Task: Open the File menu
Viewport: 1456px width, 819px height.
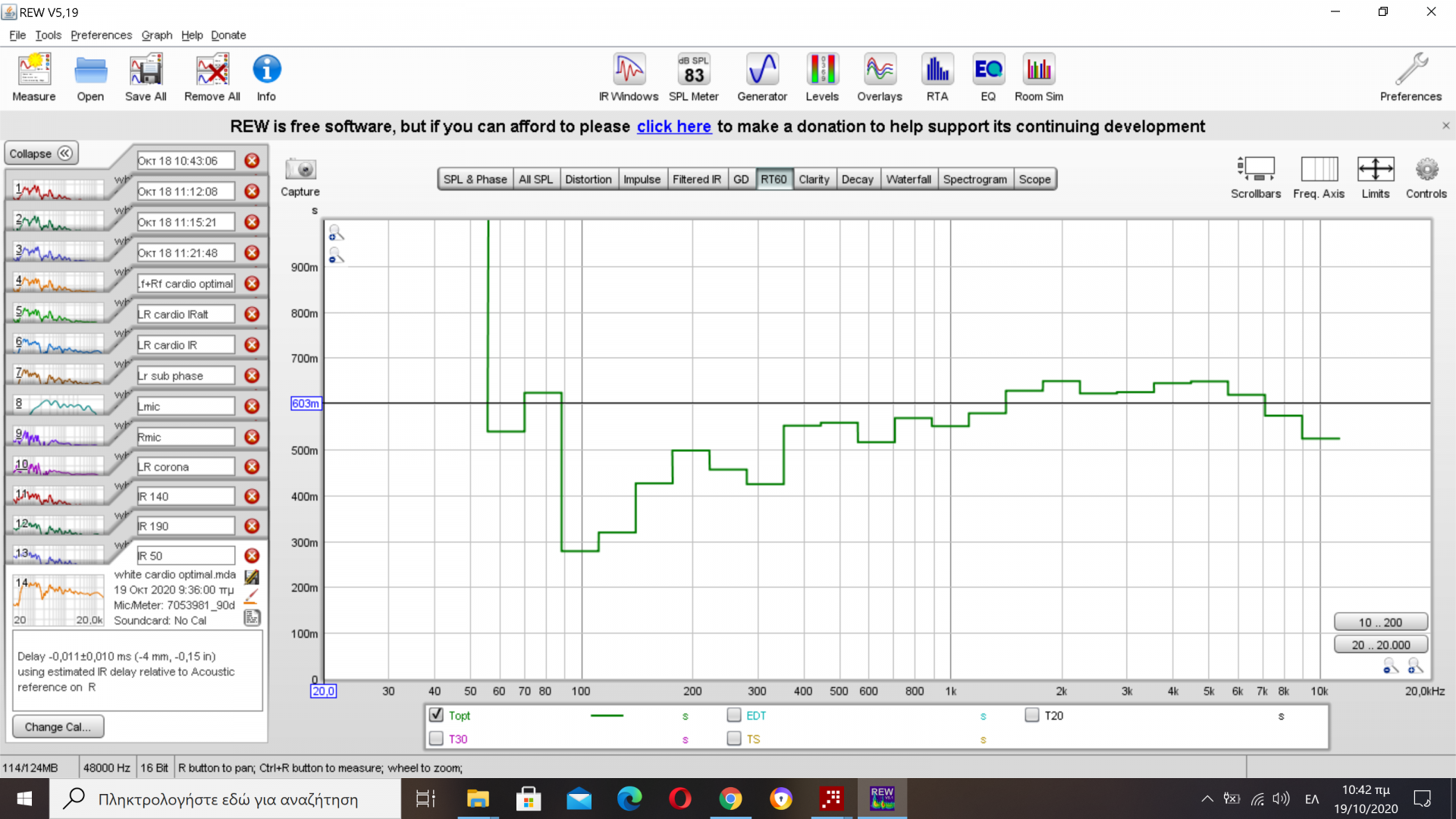Action: coord(17,35)
